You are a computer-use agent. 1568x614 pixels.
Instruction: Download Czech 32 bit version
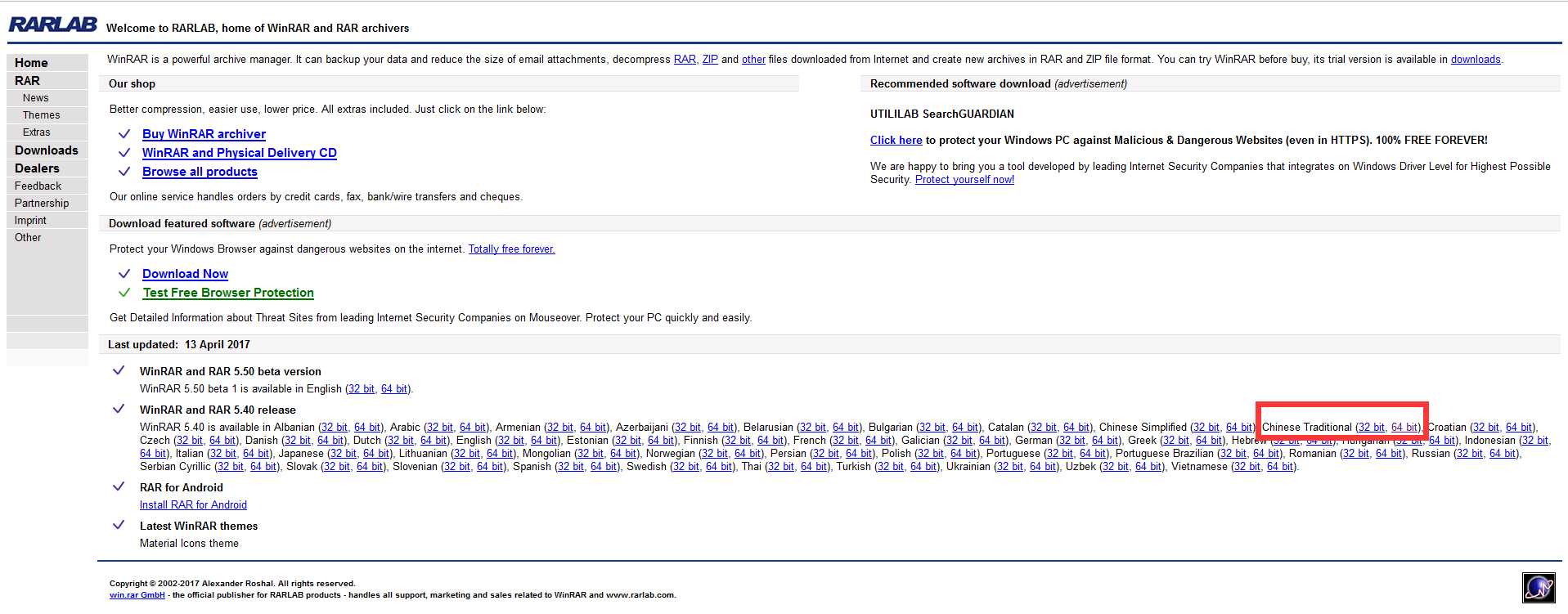pyautogui.click(x=190, y=441)
